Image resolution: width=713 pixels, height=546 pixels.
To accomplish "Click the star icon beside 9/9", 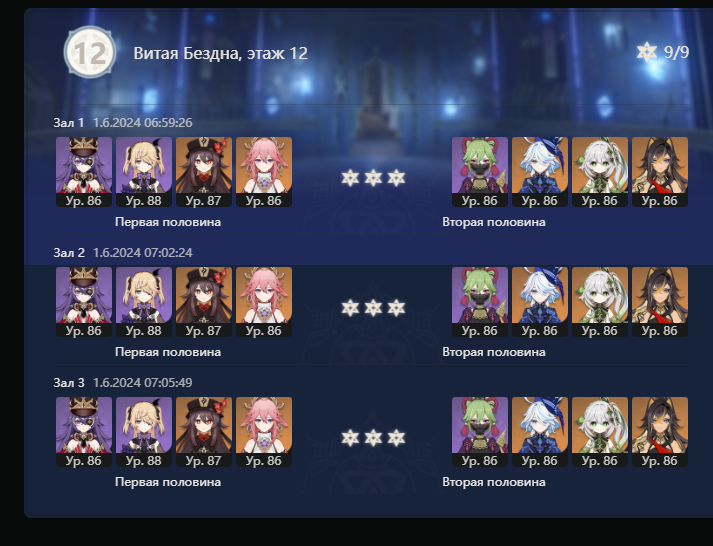I will (647, 52).
